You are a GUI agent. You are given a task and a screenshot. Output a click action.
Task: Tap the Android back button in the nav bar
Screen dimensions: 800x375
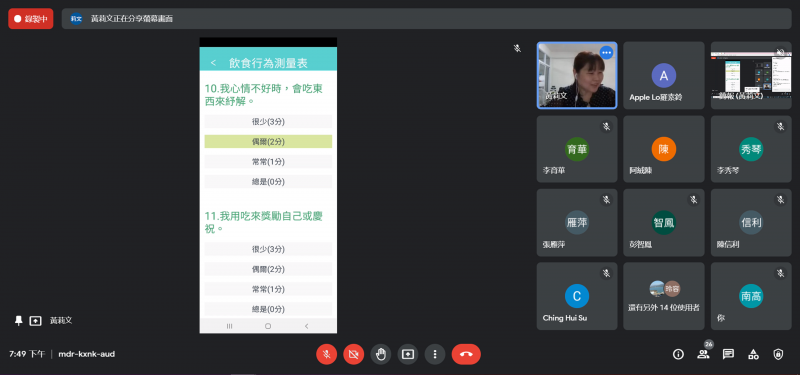(x=307, y=326)
